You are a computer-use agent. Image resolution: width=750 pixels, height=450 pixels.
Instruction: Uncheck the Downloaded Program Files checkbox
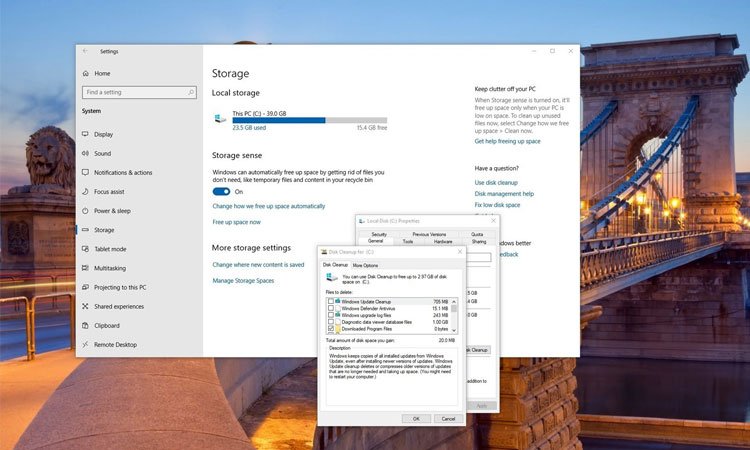331,328
